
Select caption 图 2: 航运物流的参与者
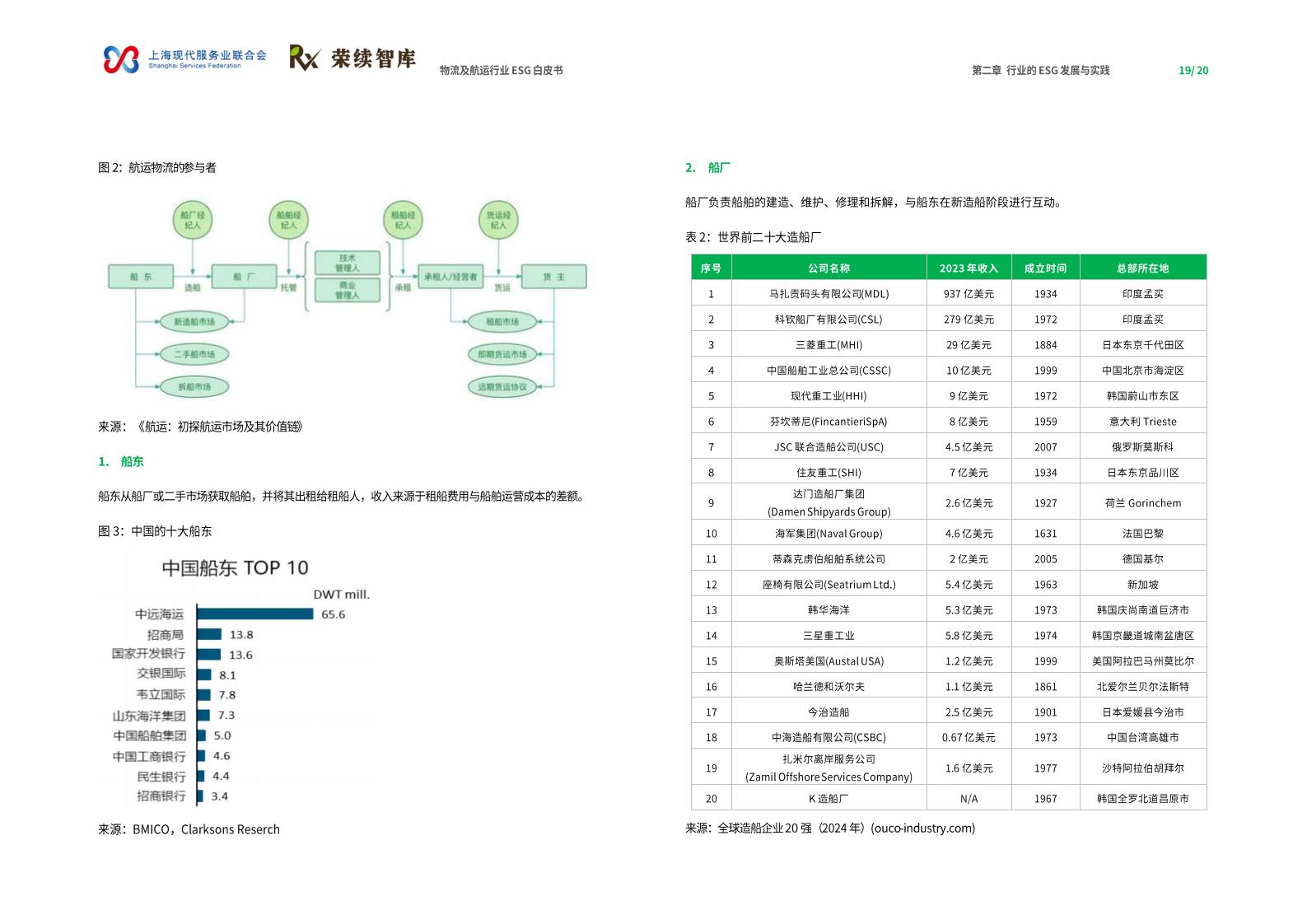pos(157,168)
